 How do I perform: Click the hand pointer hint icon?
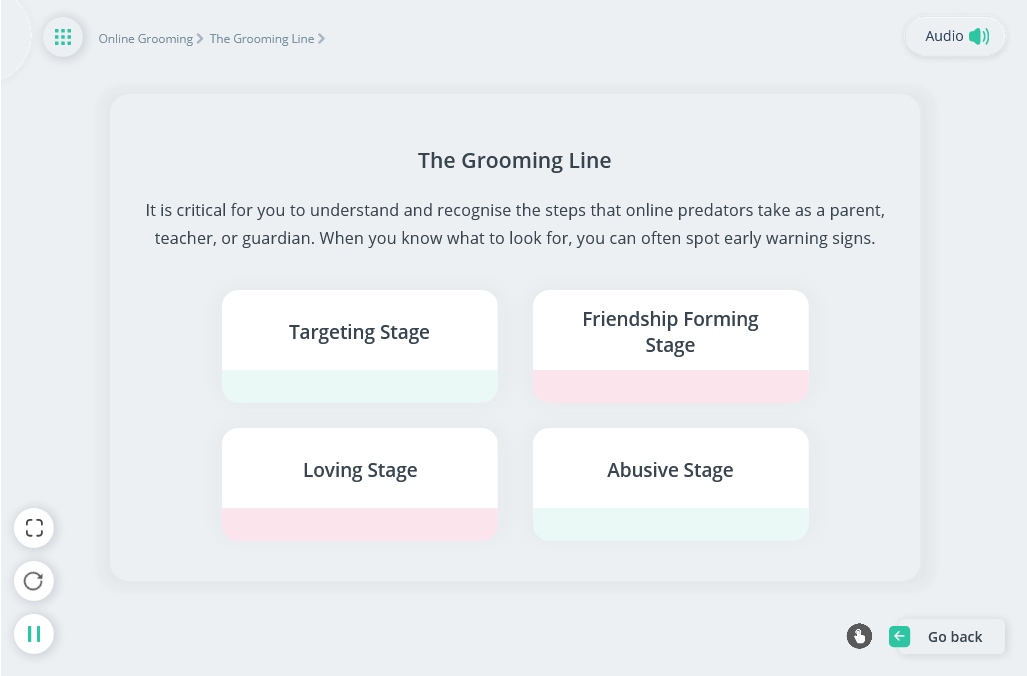859,636
